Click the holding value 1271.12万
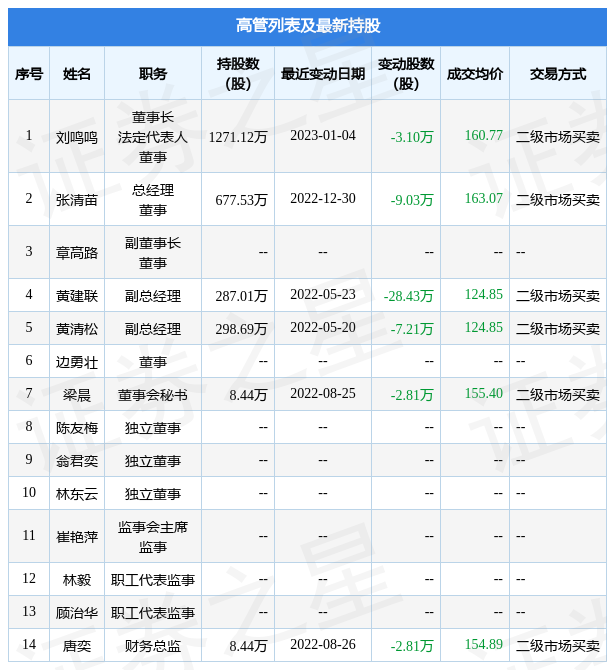Screen dimensions: 607x670 coord(238,137)
